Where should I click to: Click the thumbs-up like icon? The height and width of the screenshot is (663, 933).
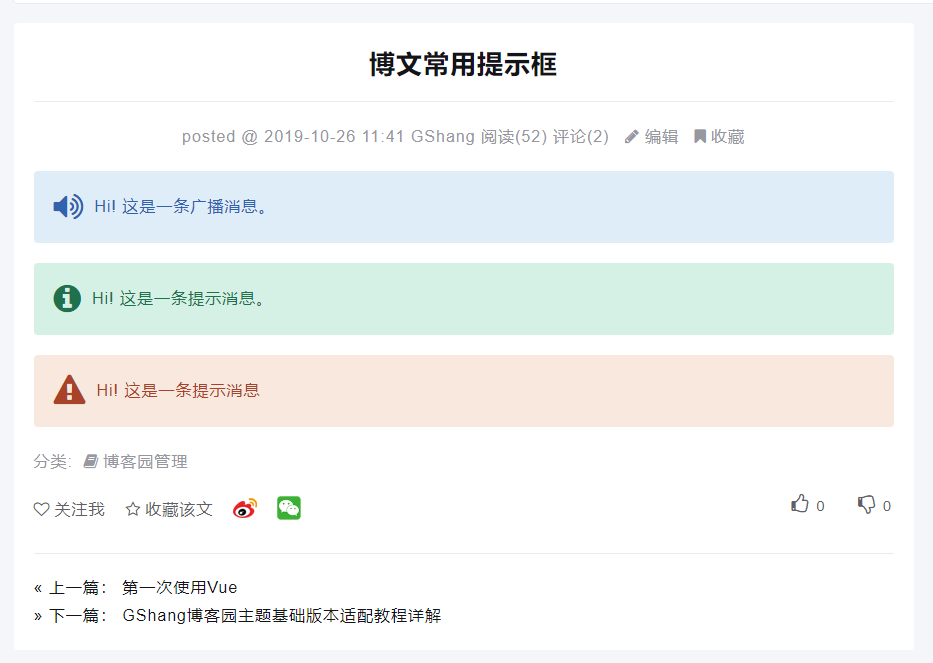(x=800, y=504)
